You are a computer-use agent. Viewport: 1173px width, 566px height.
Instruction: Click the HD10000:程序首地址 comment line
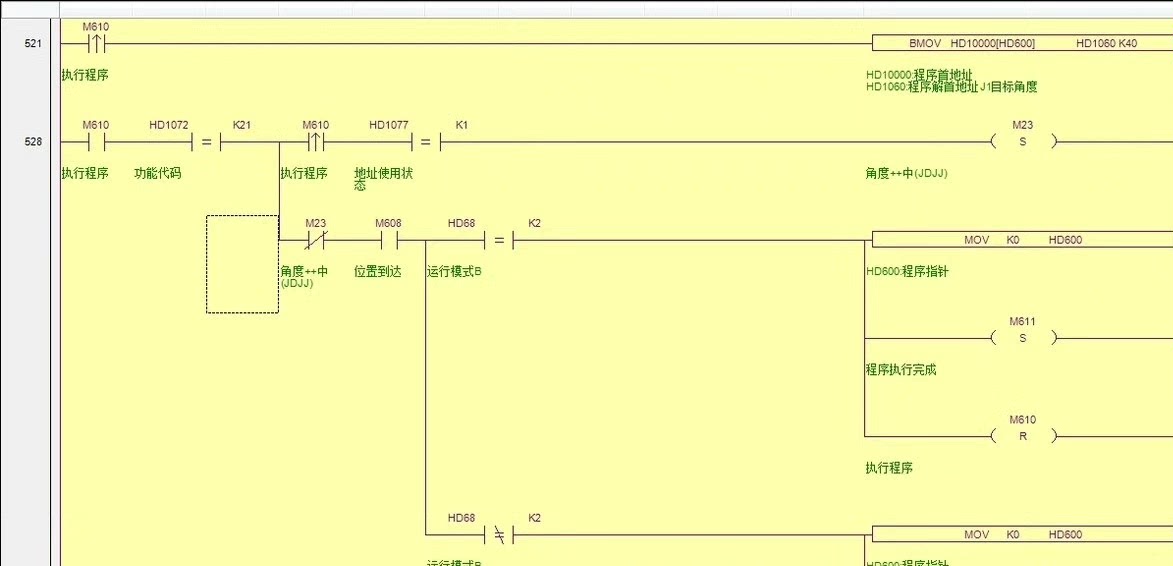click(919, 76)
